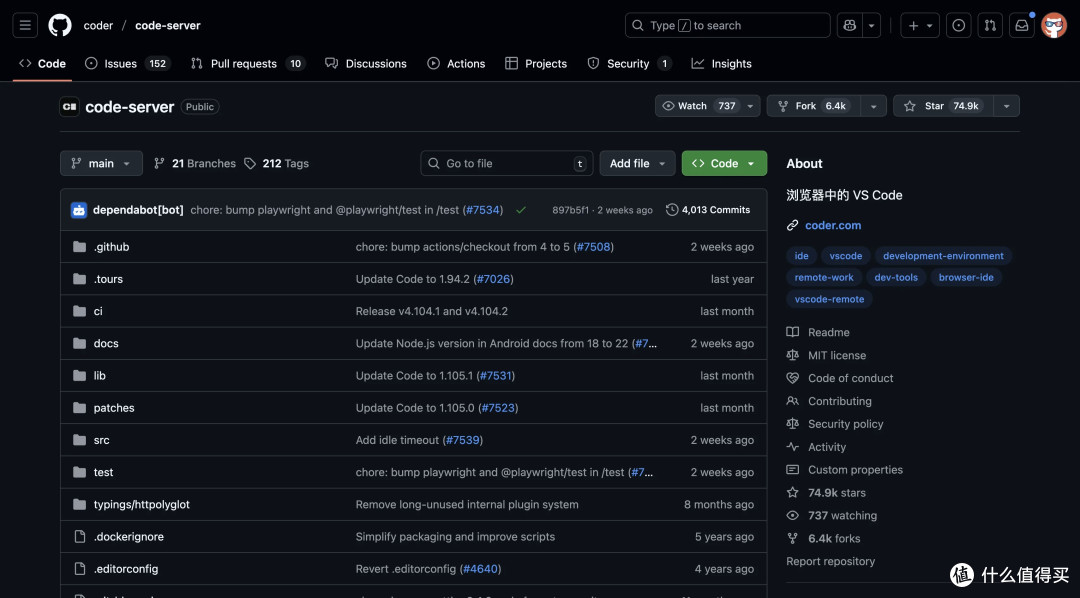This screenshot has width=1080, height=598.
Task: Expand the Star lists dropdown arrow
Action: pos(1006,106)
